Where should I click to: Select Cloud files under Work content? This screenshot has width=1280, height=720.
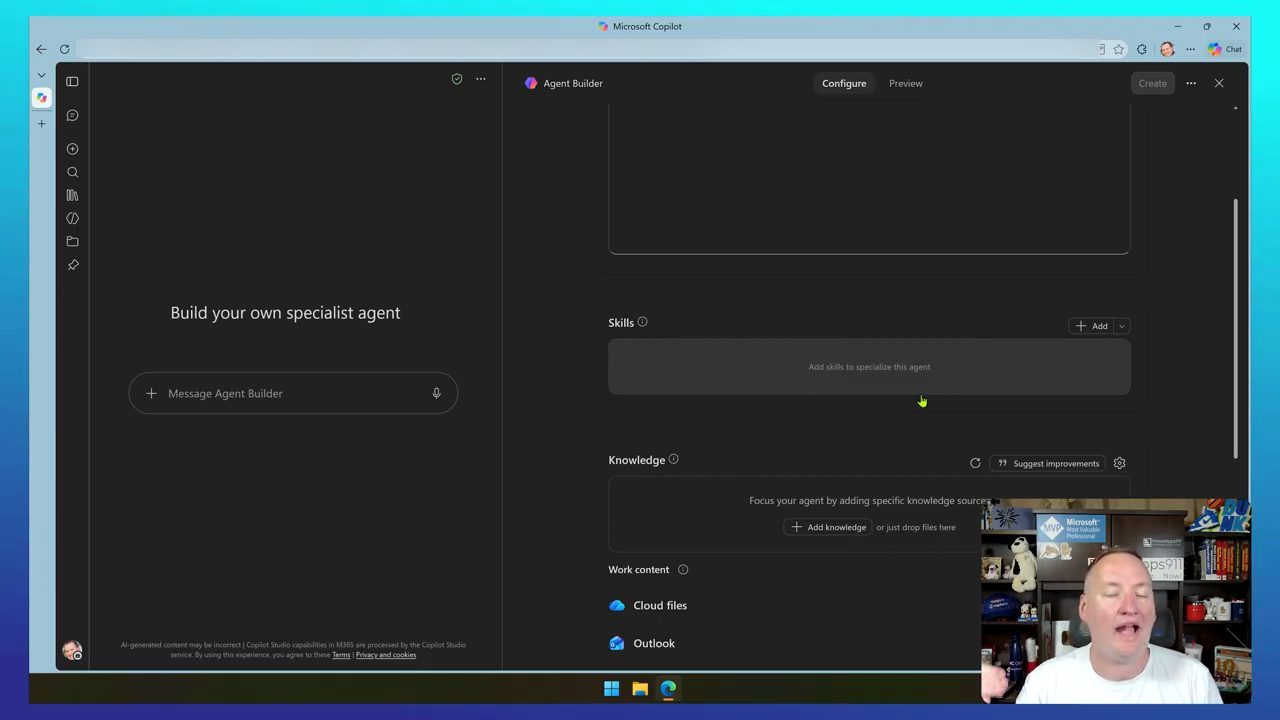pos(648,605)
